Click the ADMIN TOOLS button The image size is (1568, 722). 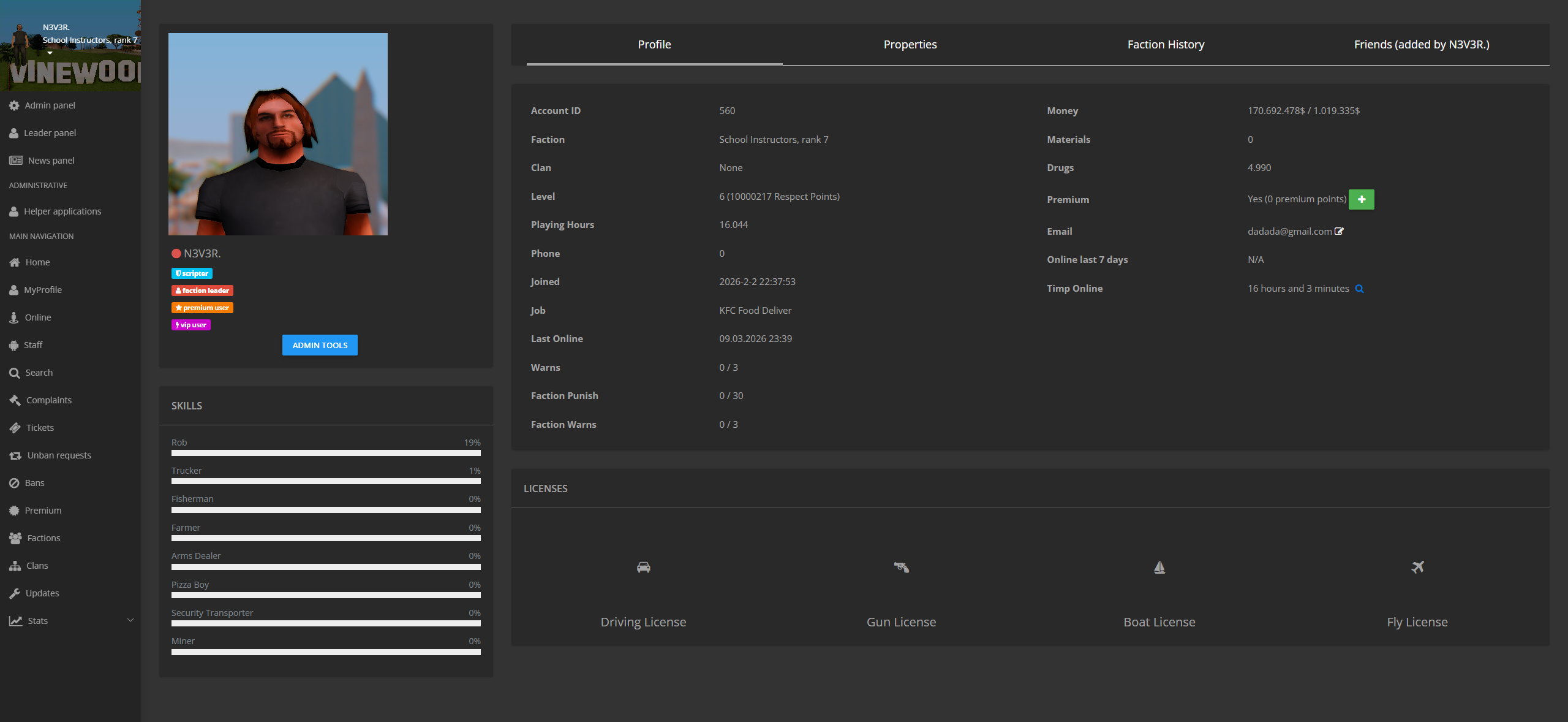320,345
